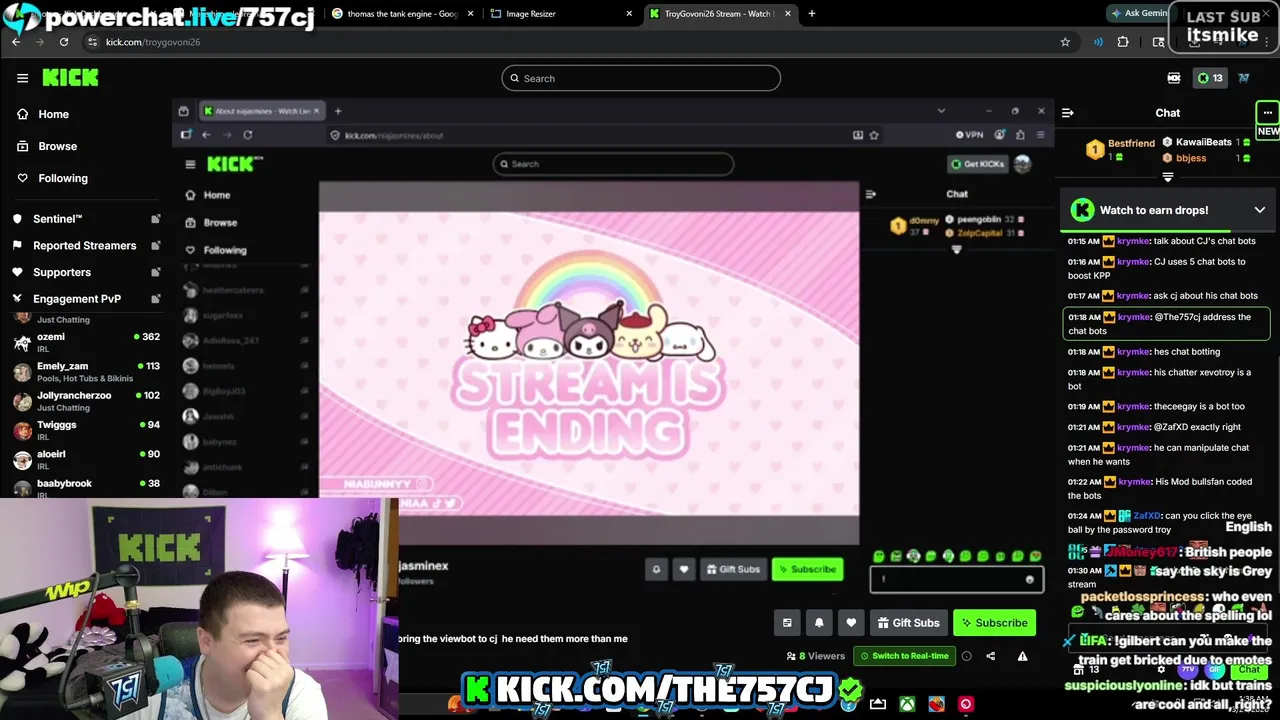Share the stream with the share icon
Viewport: 1280px width, 720px height.
coord(990,656)
